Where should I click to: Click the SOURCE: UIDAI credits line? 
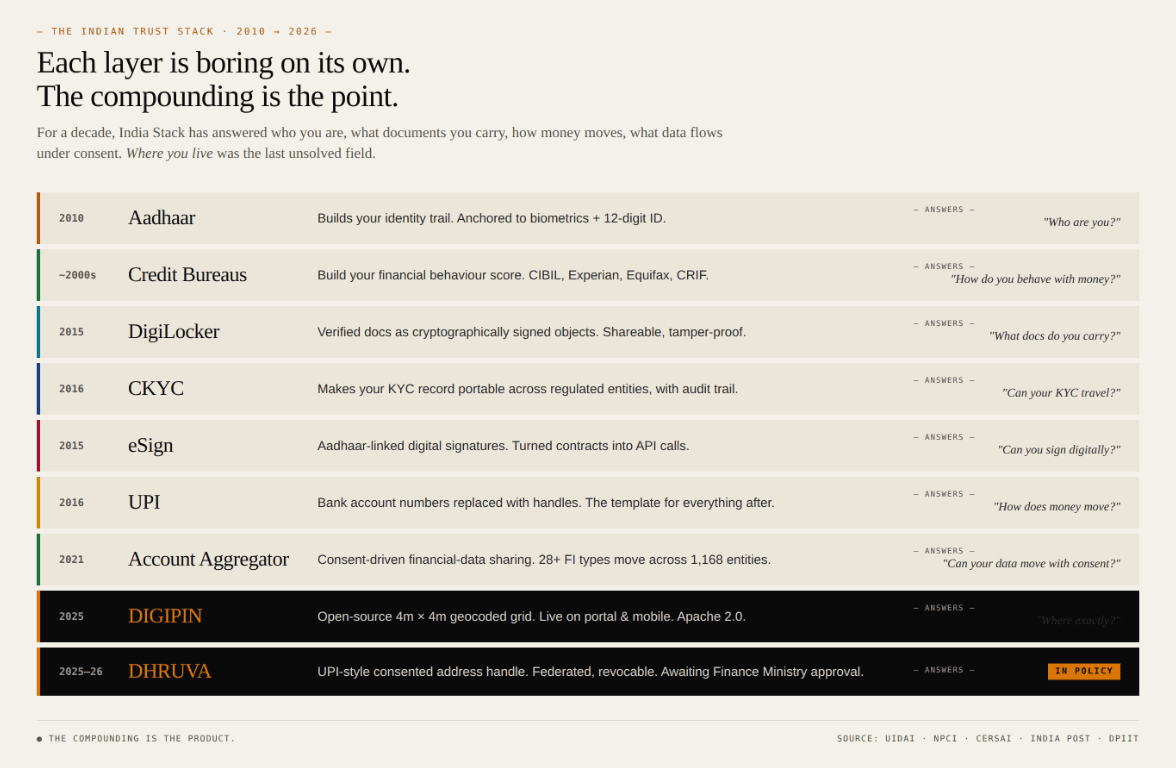(x=988, y=739)
